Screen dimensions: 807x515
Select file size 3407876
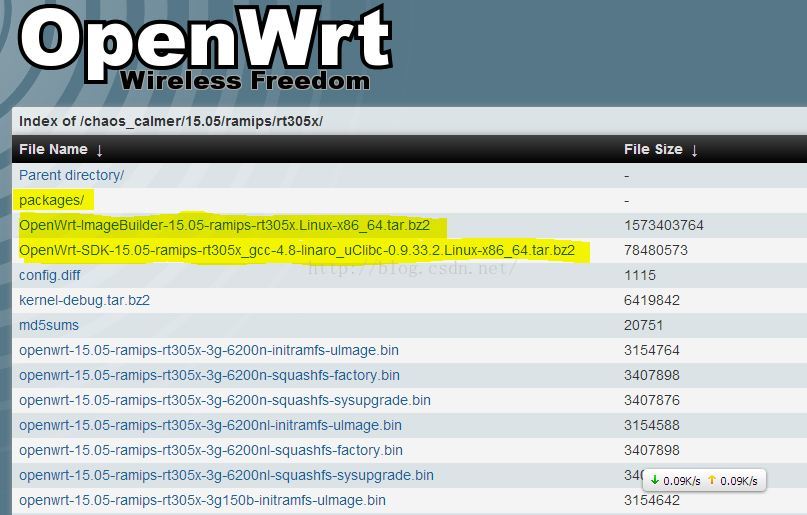coord(652,400)
